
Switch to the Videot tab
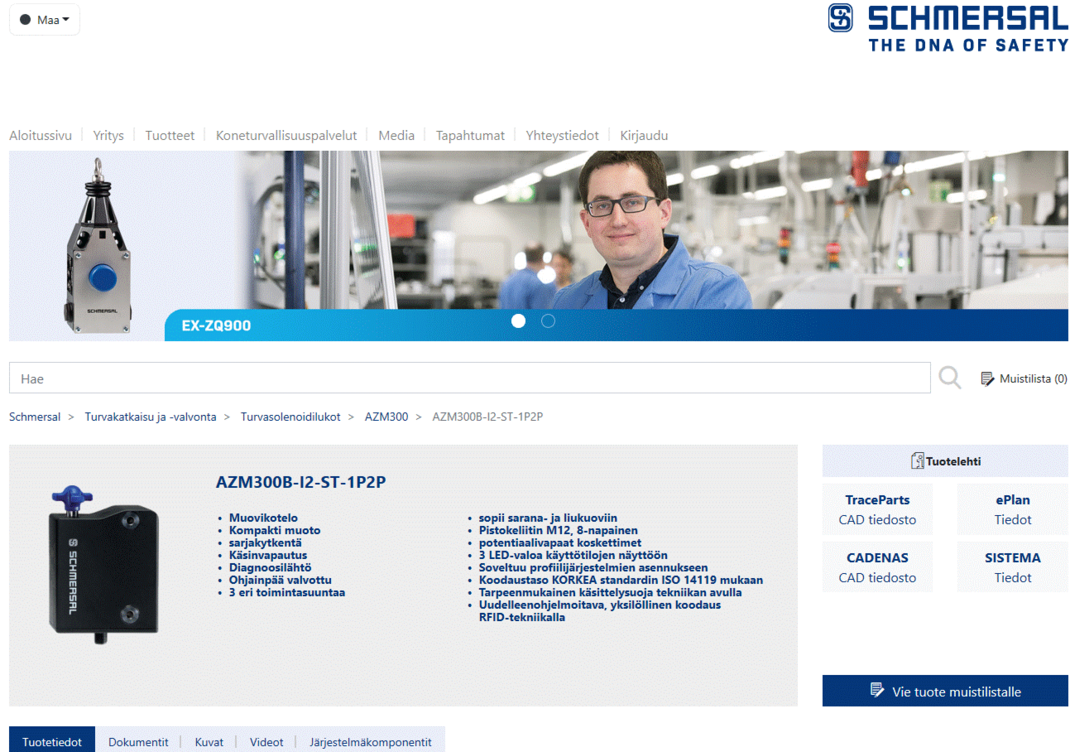[x=266, y=742]
